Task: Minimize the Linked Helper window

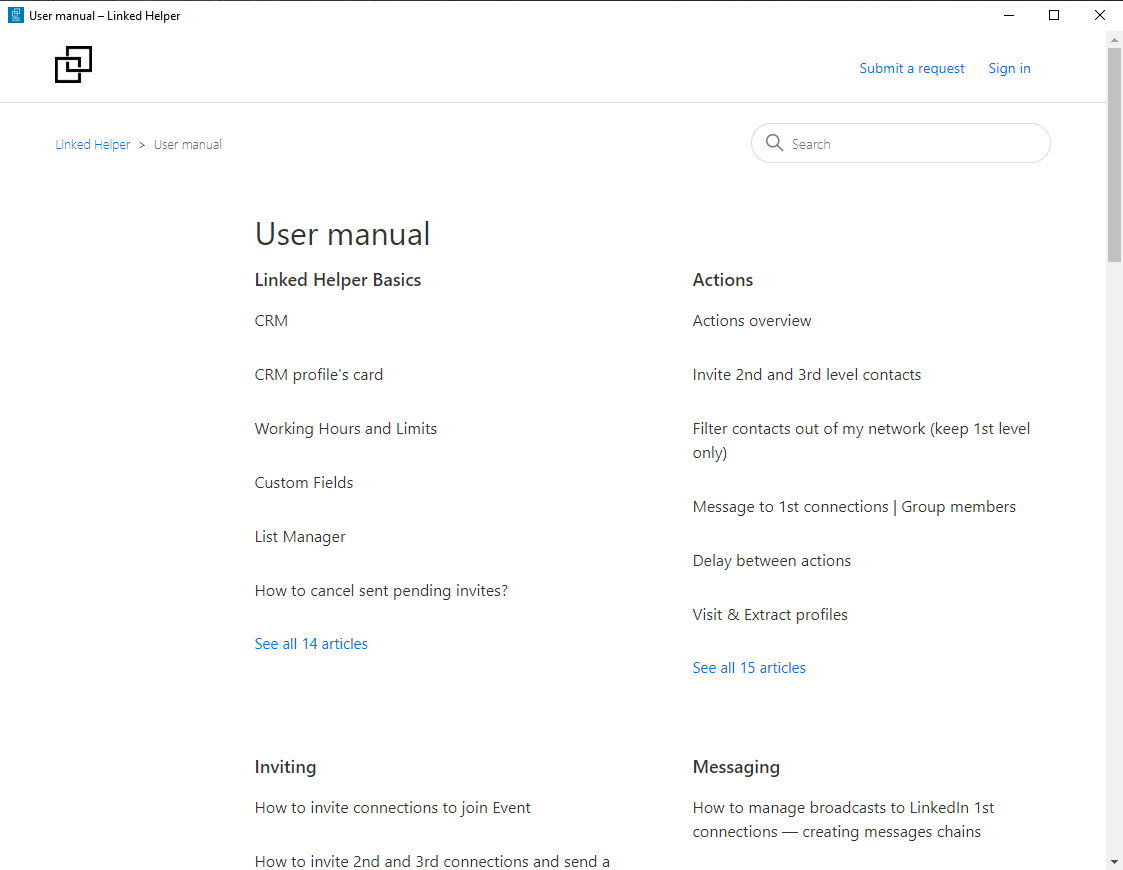Action: [x=1009, y=15]
